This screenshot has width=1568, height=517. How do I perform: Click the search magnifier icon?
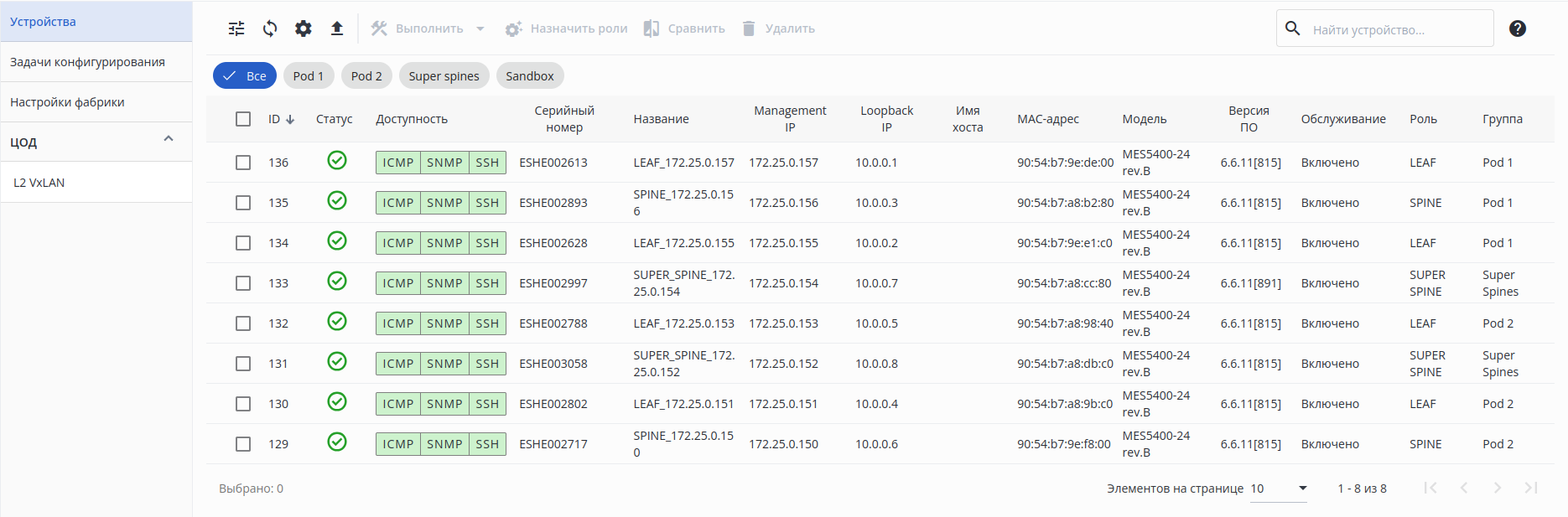click(x=1293, y=28)
